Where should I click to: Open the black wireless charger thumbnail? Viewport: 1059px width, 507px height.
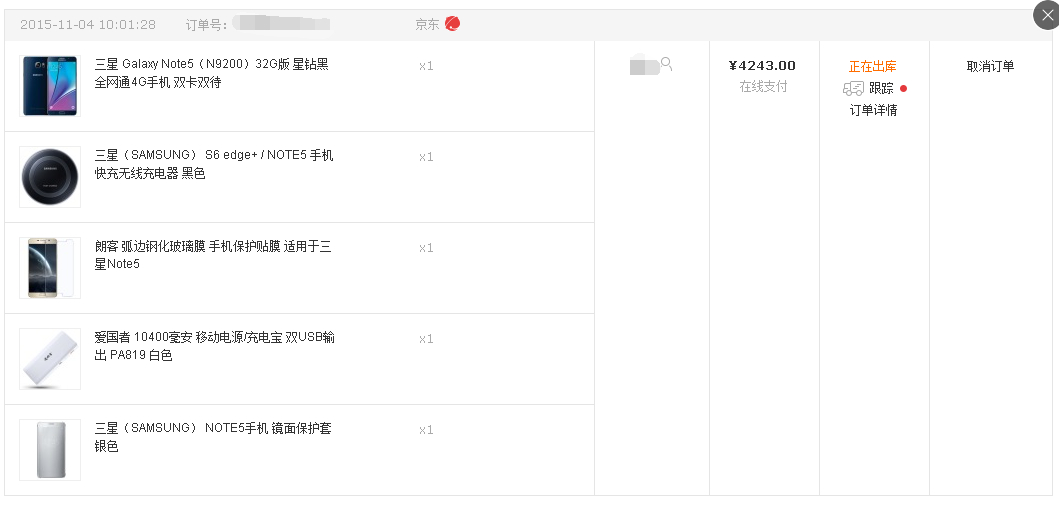point(50,177)
